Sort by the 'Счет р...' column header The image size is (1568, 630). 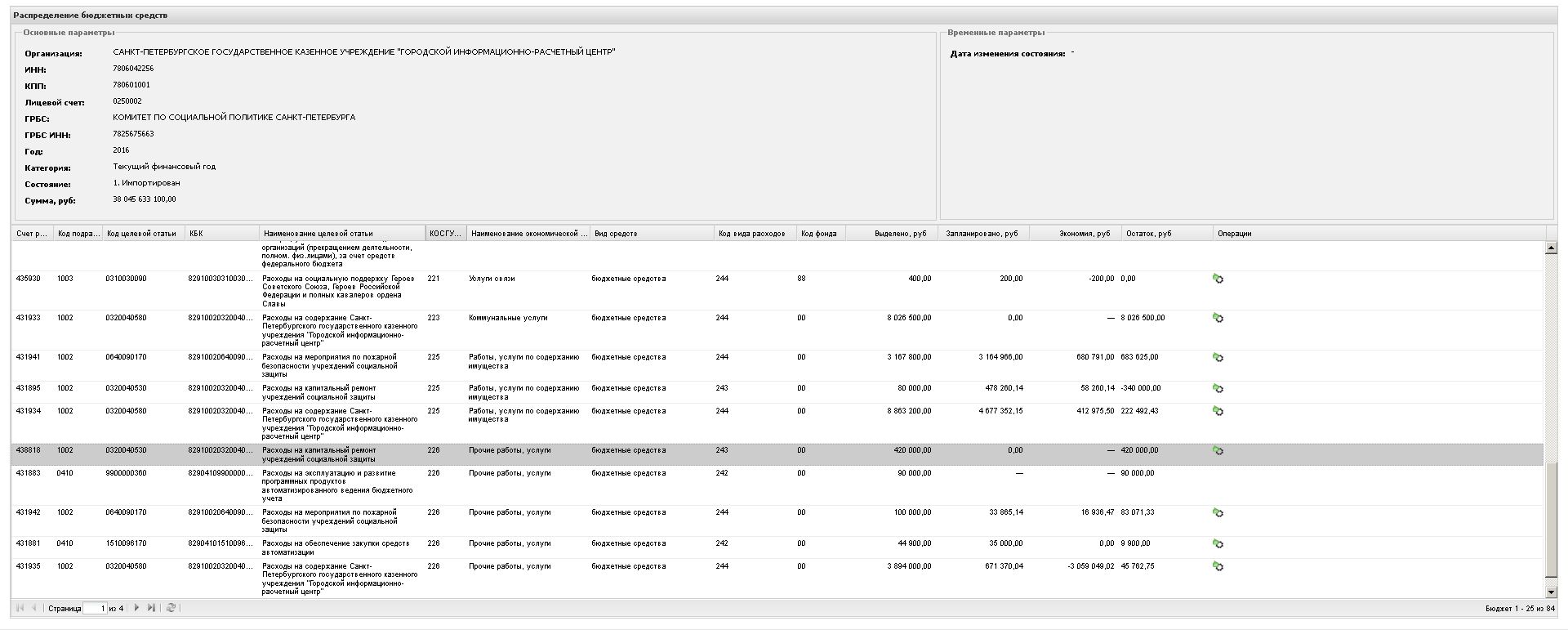click(33, 234)
